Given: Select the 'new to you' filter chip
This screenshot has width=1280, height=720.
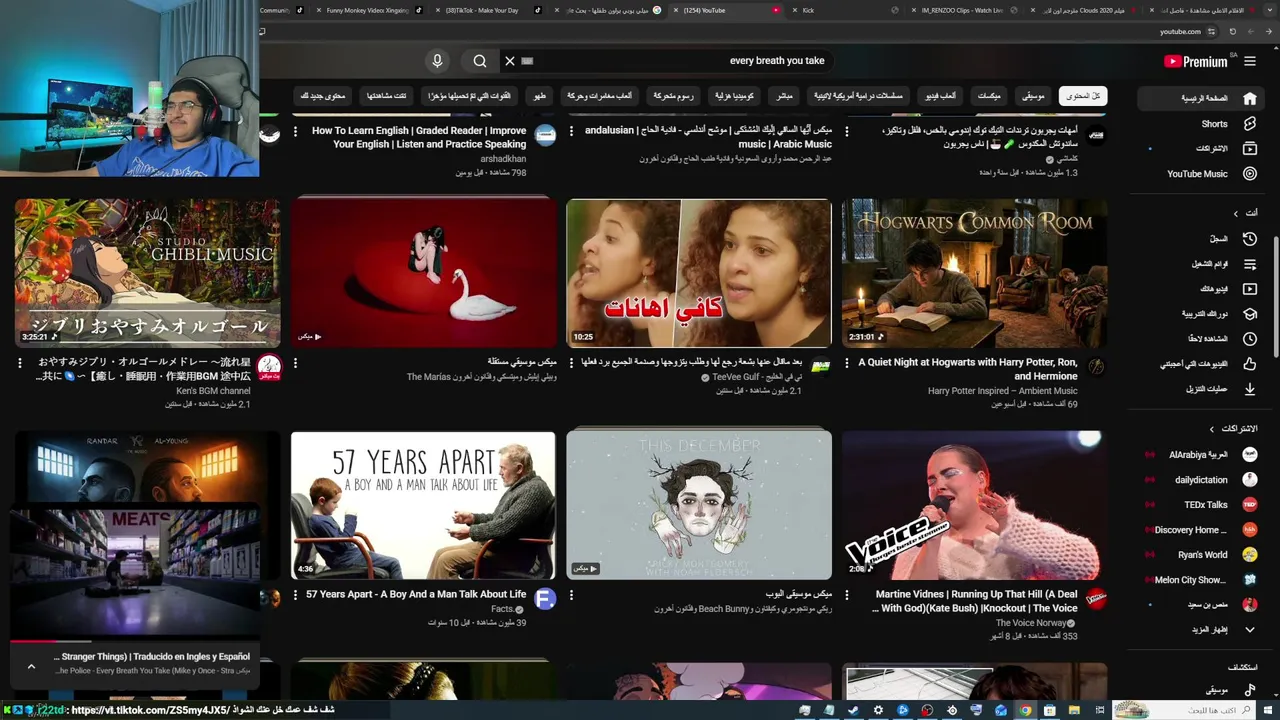Looking at the screenshot, I should point(323,96).
